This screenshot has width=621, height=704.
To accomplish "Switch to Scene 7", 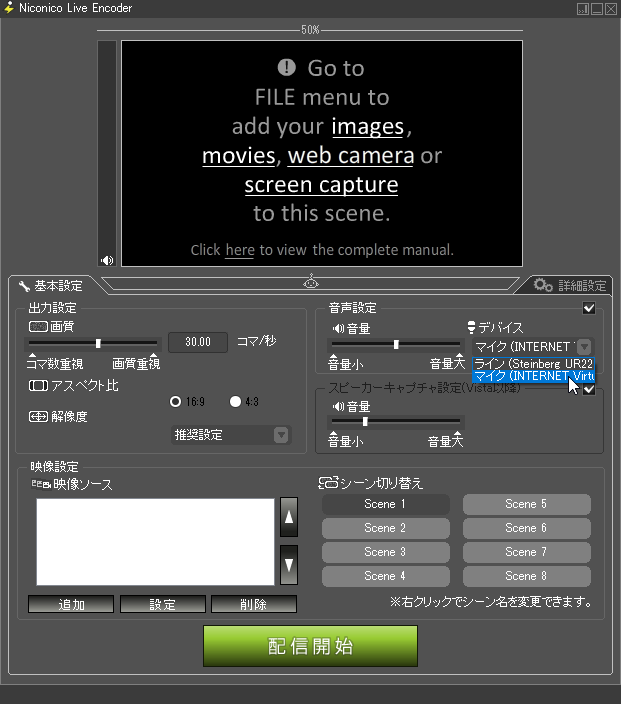I will pyautogui.click(x=527, y=552).
